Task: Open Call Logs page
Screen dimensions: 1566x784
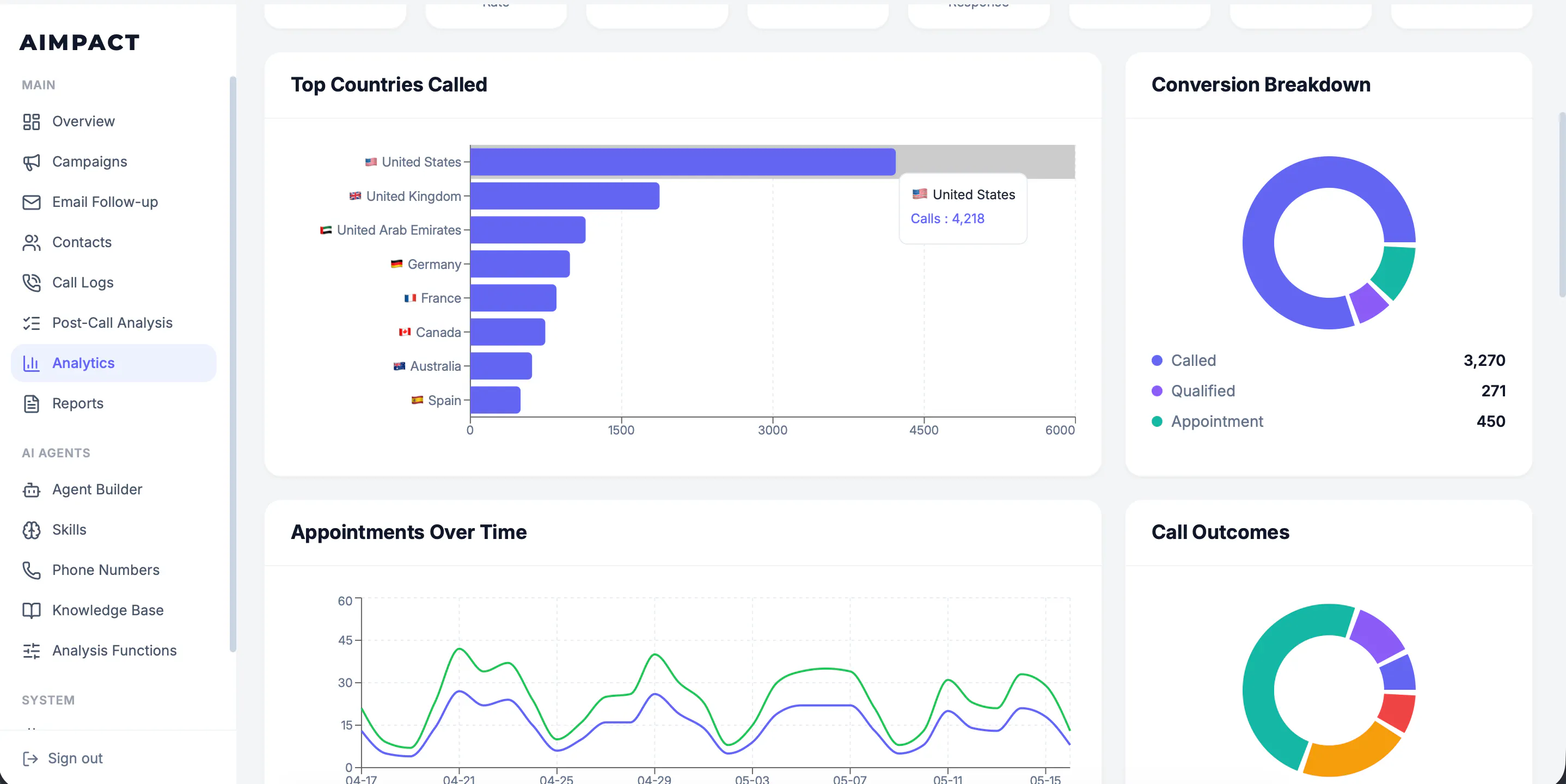Action: click(114, 283)
